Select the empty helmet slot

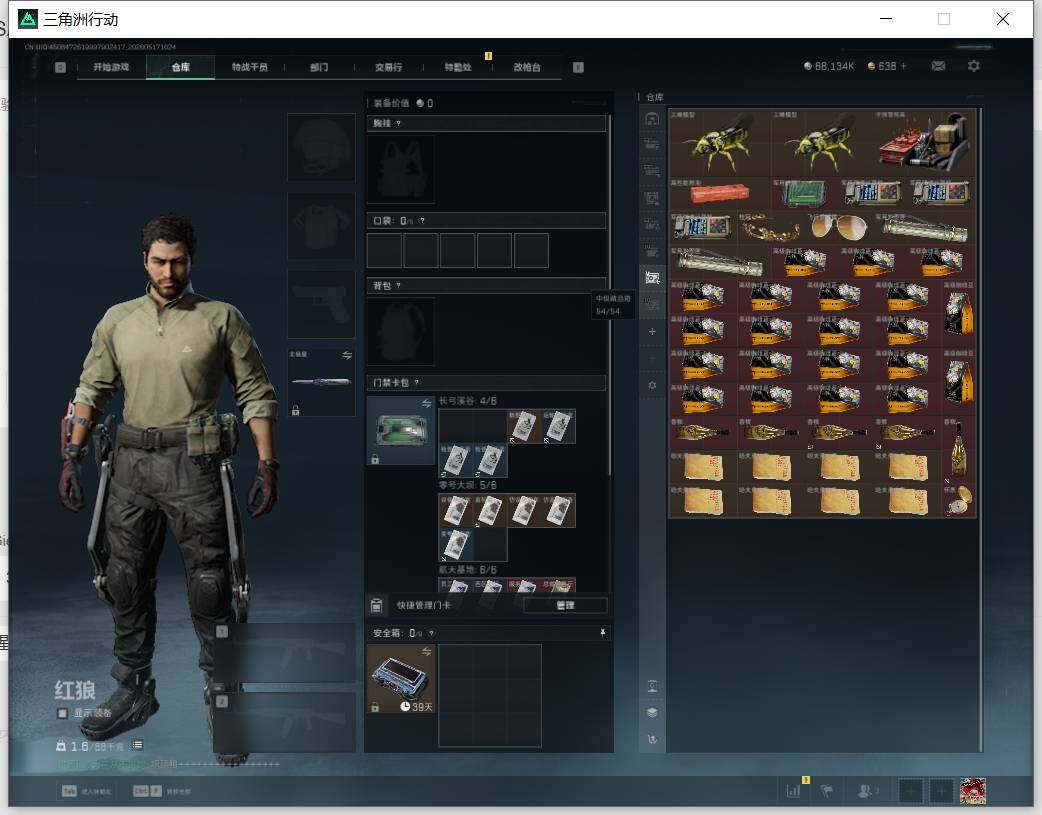click(x=321, y=147)
